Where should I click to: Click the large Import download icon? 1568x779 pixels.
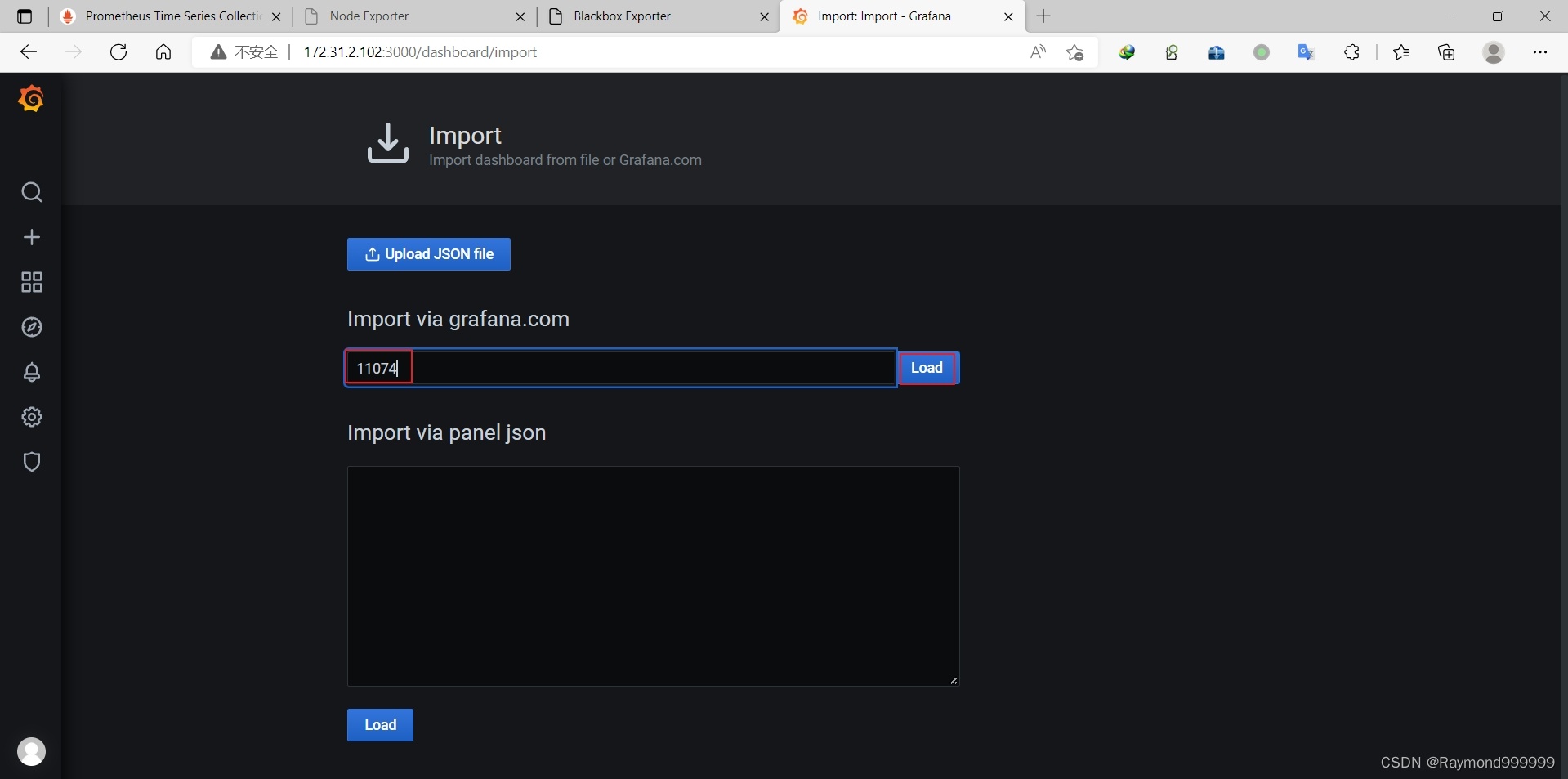click(387, 143)
